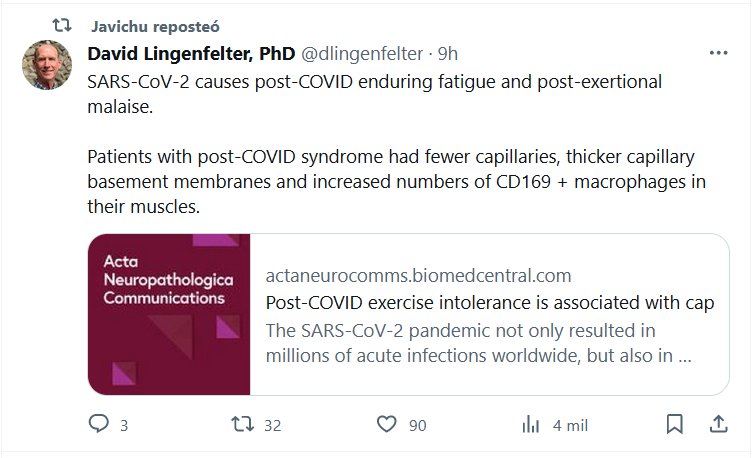Open the Acta Neuropathologica Communications card image
Image resolution: width=756 pixels, height=458 pixels.
tap(169, 314)
